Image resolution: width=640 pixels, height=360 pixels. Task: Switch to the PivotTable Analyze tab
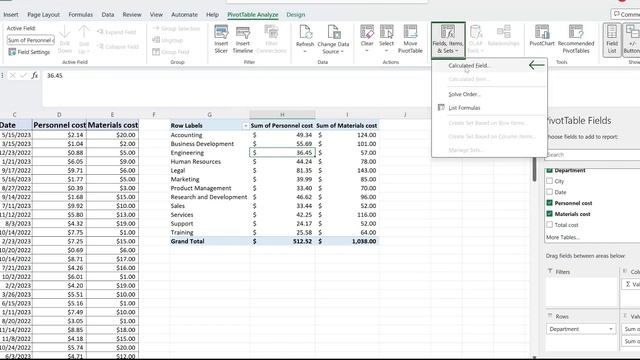coord(253,15)
